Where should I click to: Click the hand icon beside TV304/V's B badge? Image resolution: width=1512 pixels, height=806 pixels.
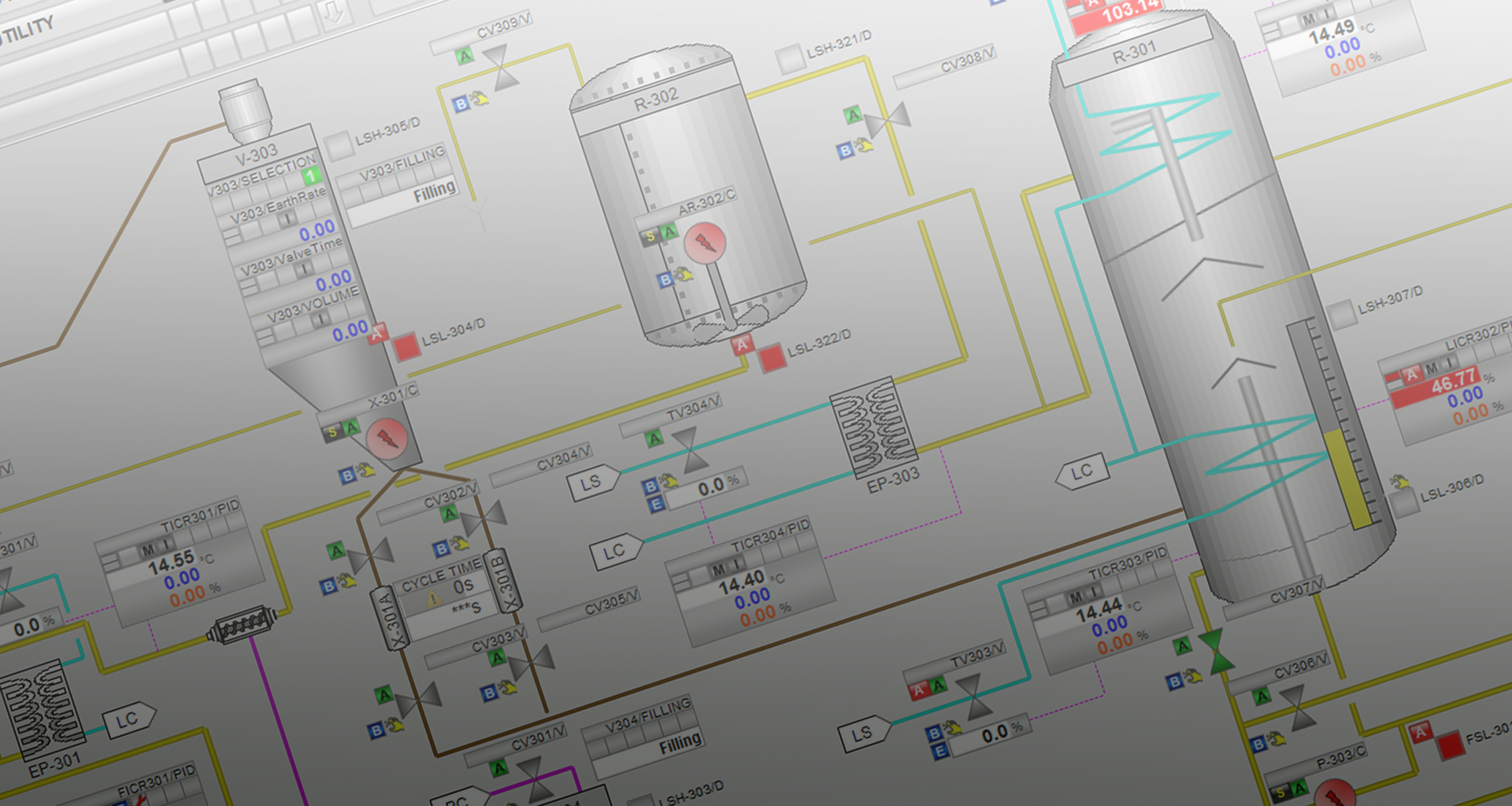(x=669, y=480)
